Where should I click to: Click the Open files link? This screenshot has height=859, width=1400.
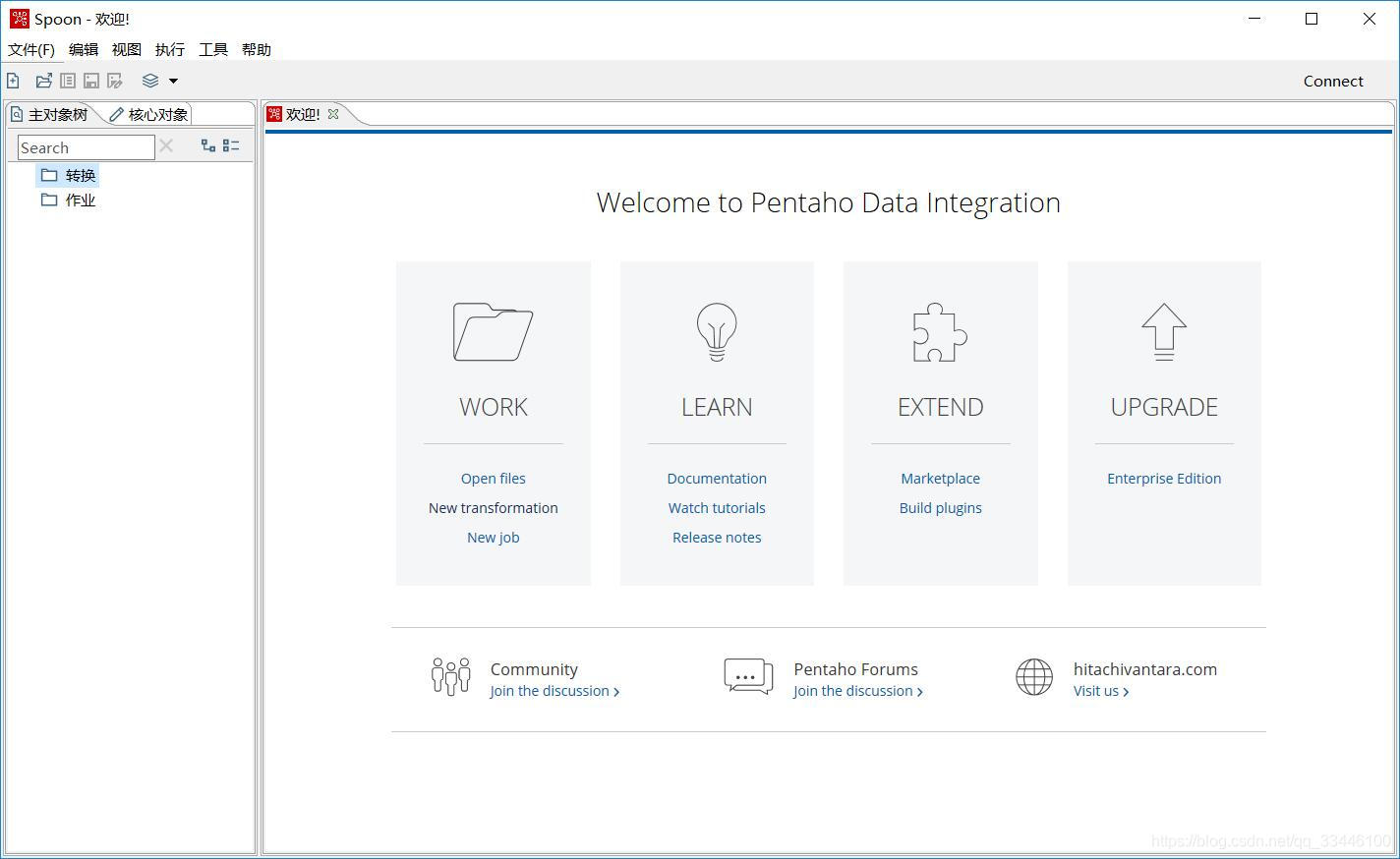click(x=493, y=479)
